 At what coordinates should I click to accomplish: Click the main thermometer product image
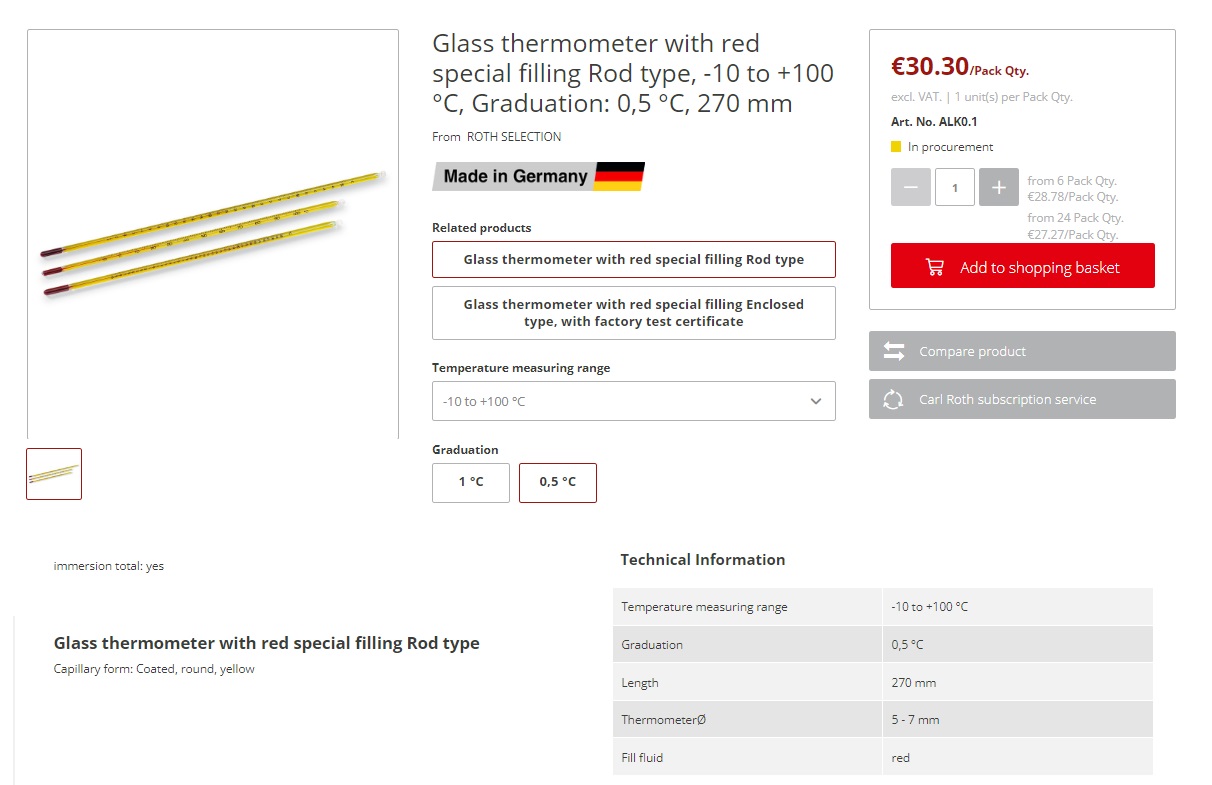pyautogui.click(x=212, y=233)
